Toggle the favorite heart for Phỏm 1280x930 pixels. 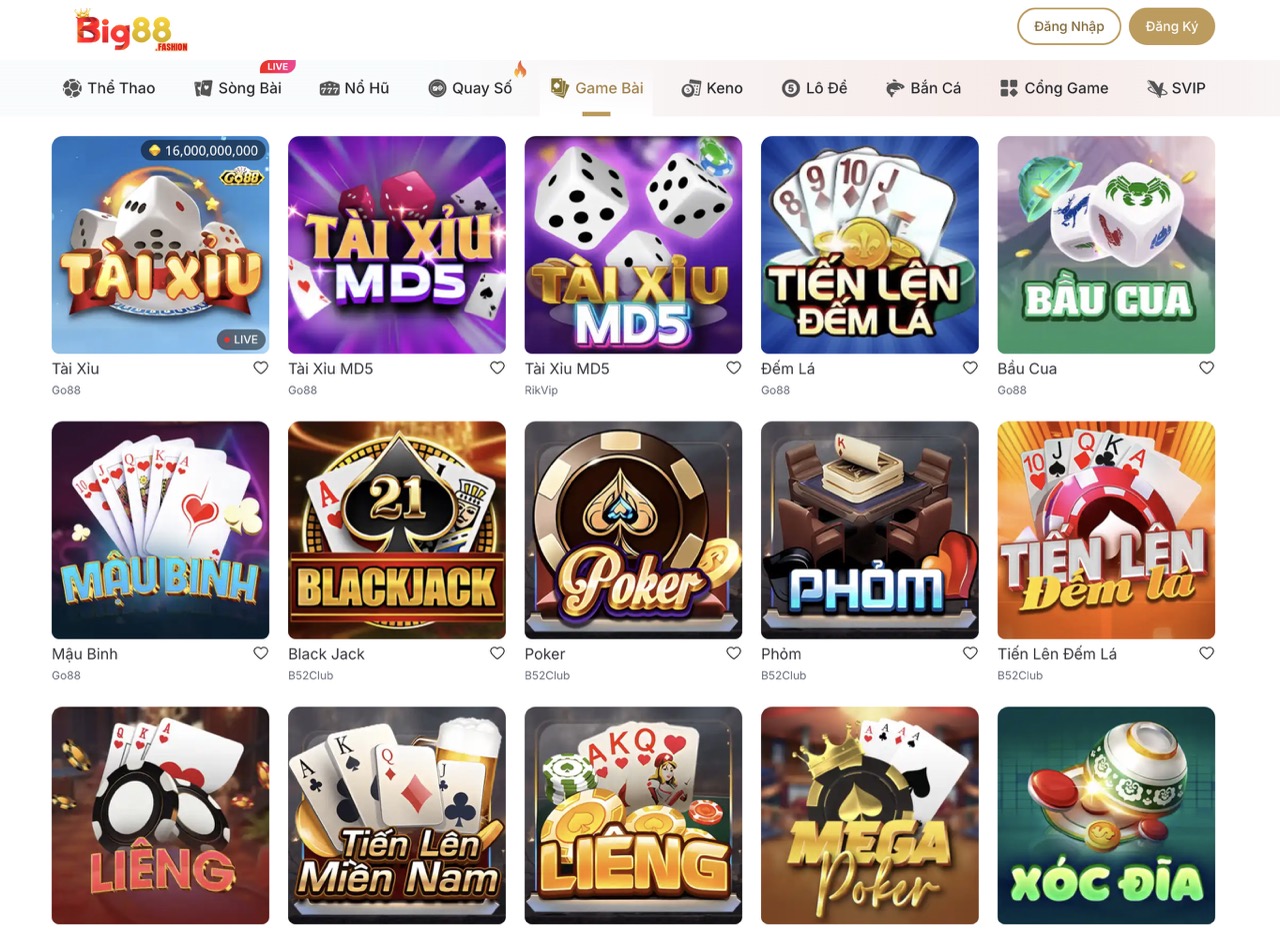click(970, 653)
